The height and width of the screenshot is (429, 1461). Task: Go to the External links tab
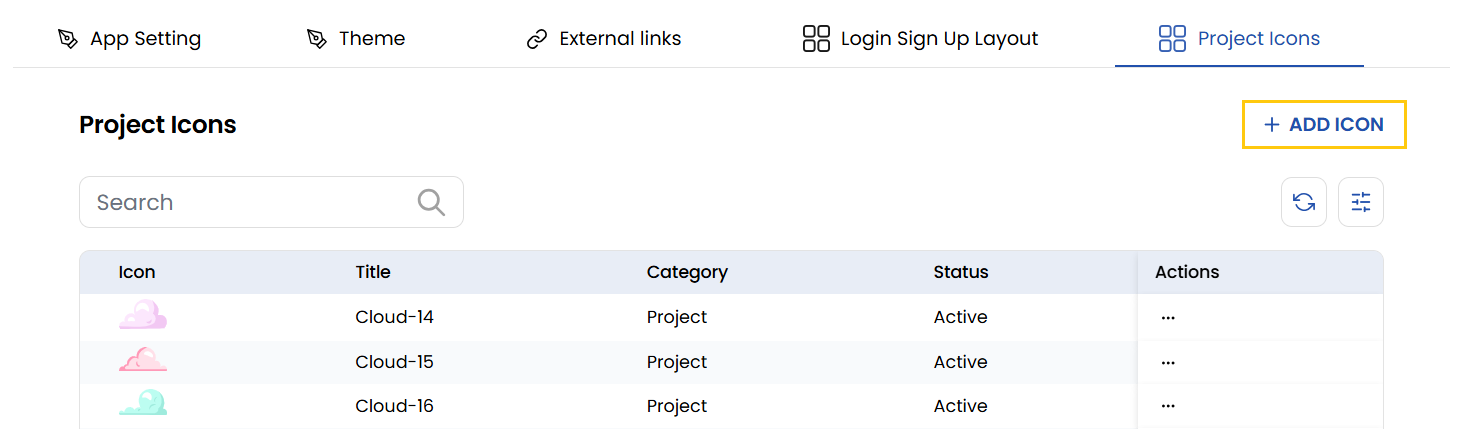point(604,39)
